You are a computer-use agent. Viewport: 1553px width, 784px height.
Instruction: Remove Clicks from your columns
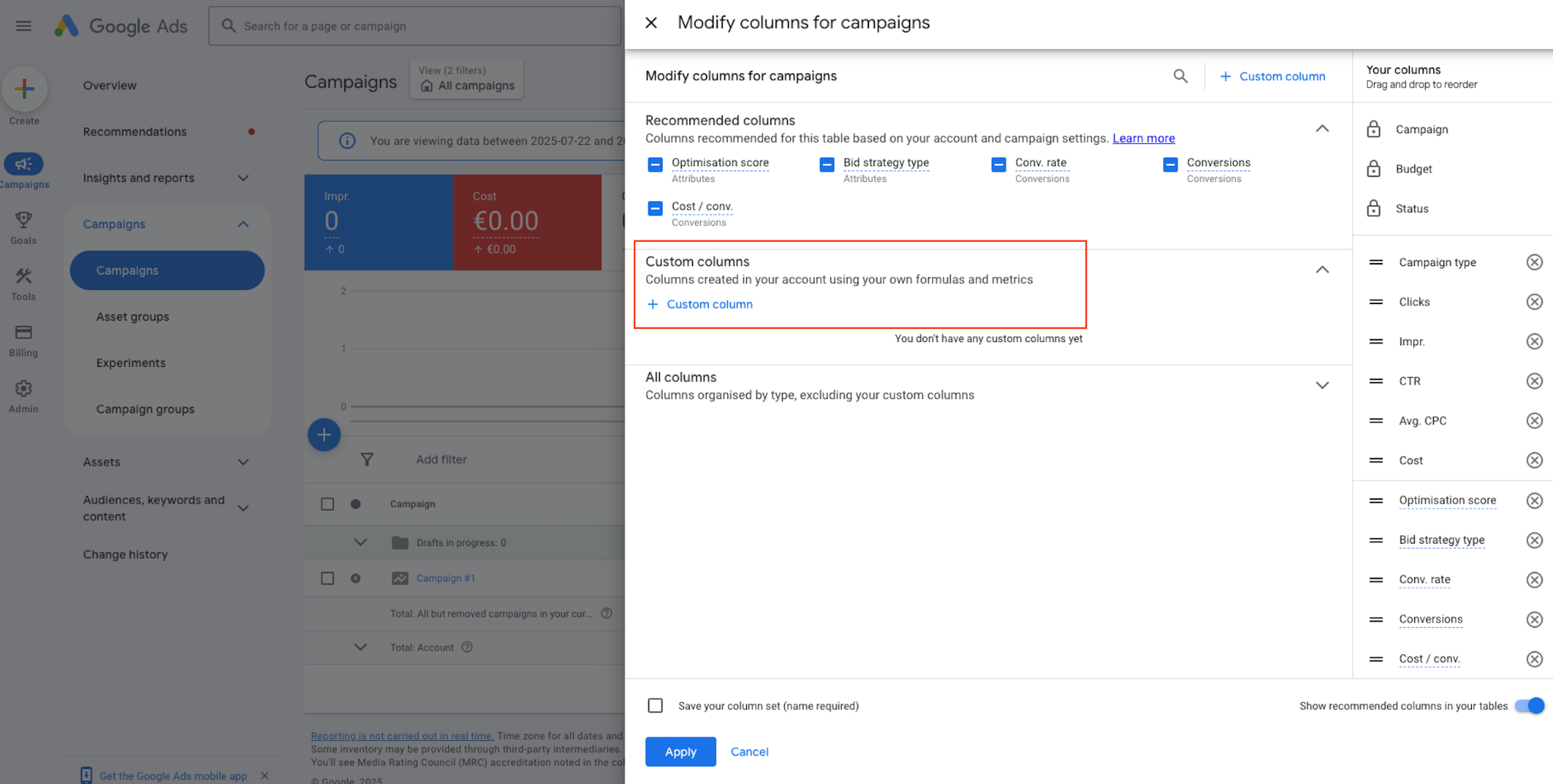click(1534, 302)
